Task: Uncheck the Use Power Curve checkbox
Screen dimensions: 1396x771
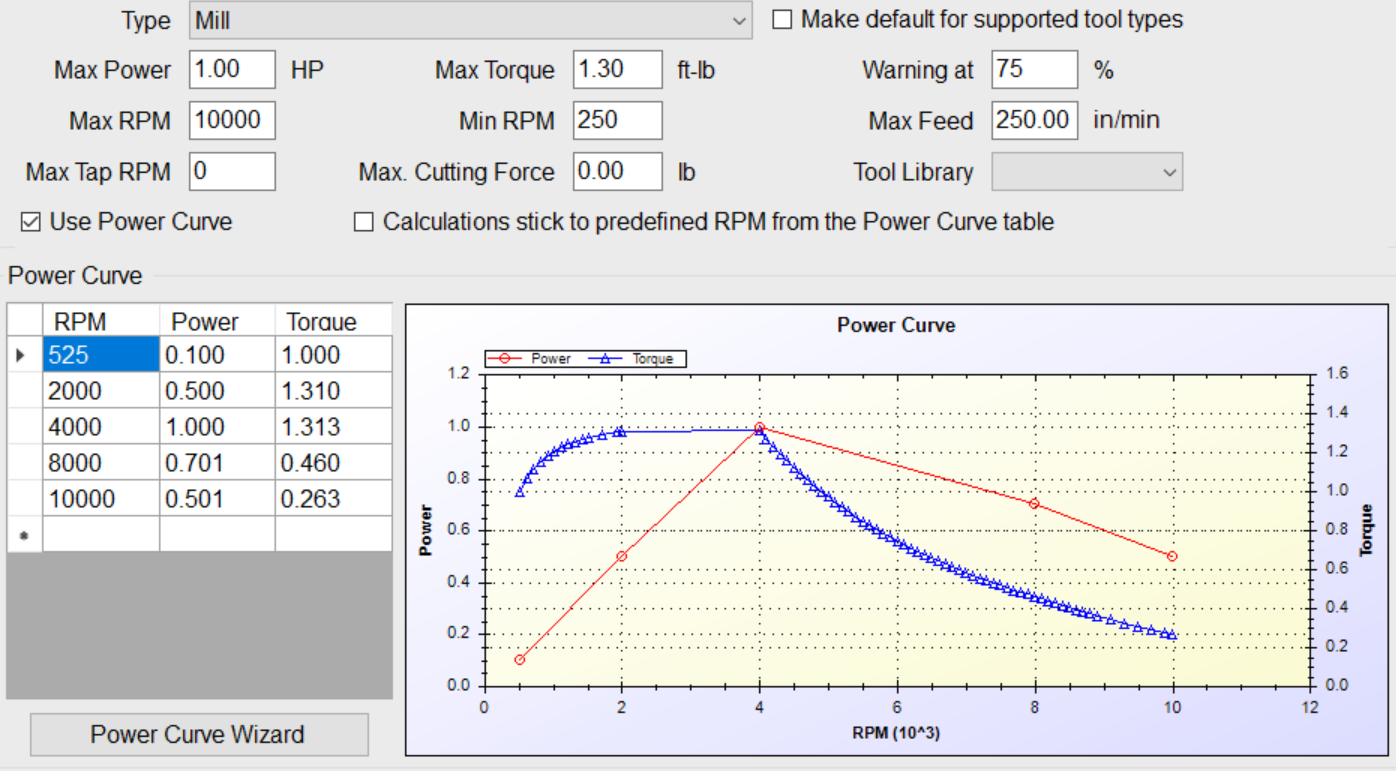Action: click(x=31, y=222)
